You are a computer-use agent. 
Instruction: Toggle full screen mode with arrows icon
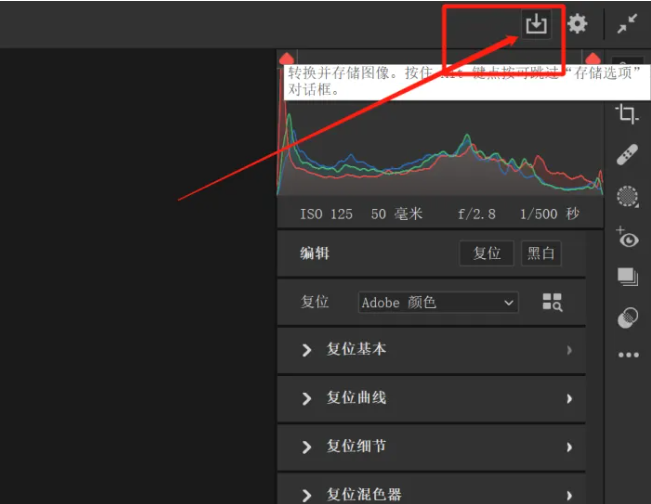pos(628,24)
